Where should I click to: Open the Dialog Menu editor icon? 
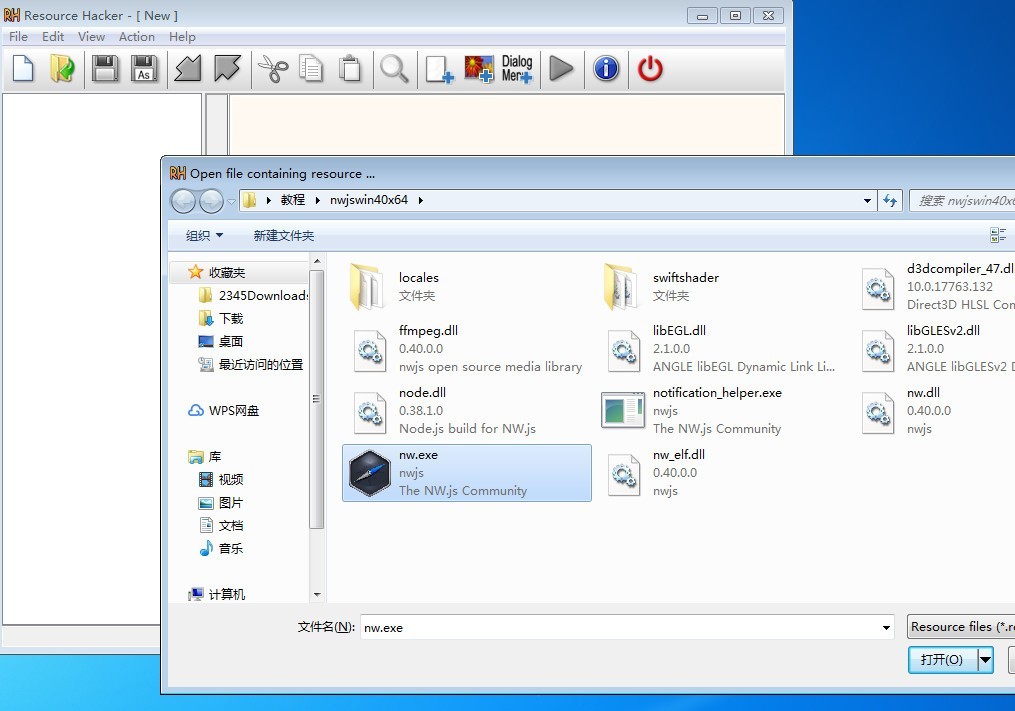click(x=517, y=69)
